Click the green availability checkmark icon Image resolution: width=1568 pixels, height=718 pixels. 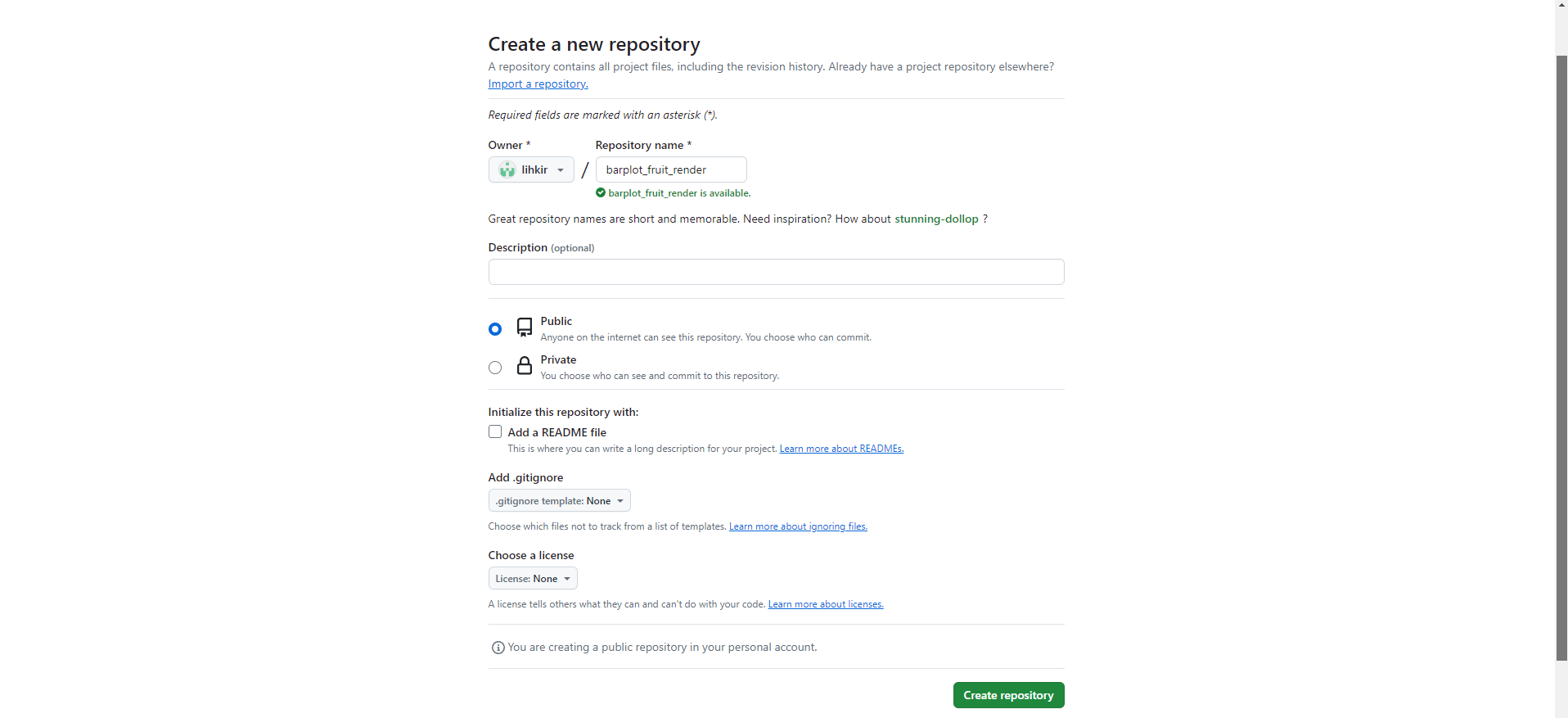601,193
